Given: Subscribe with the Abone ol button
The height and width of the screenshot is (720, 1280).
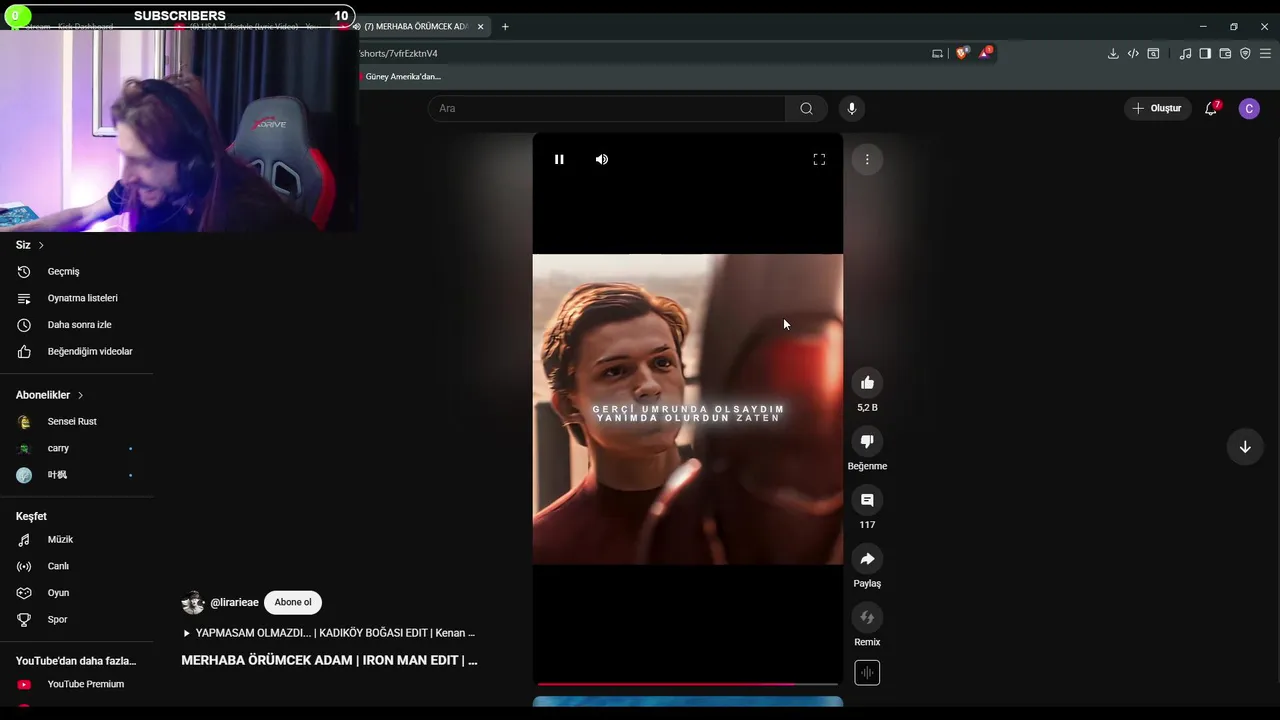Looking at the screenshot, I should click(293, 602).
